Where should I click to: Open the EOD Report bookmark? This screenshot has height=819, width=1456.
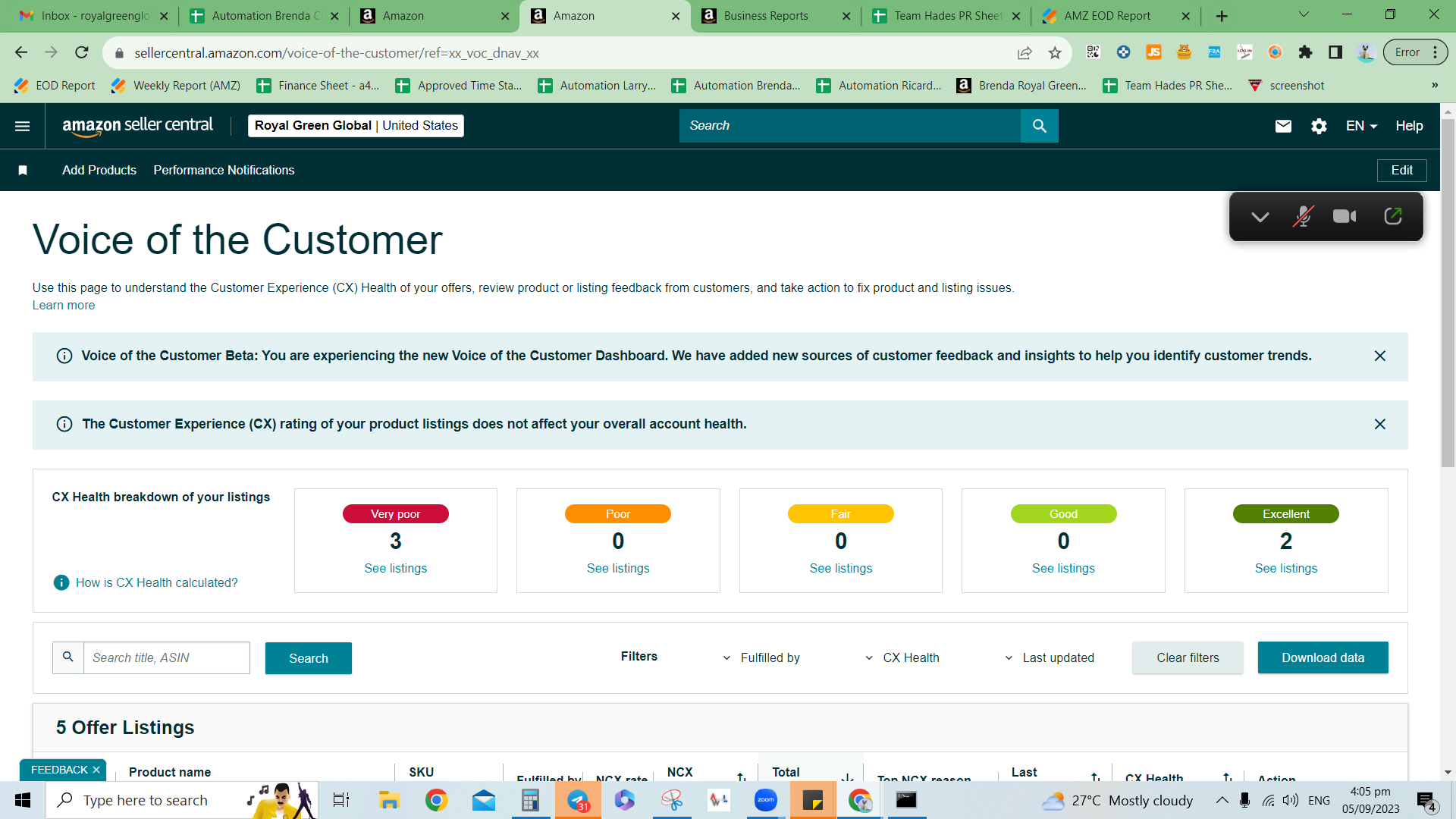click(55, 86)
